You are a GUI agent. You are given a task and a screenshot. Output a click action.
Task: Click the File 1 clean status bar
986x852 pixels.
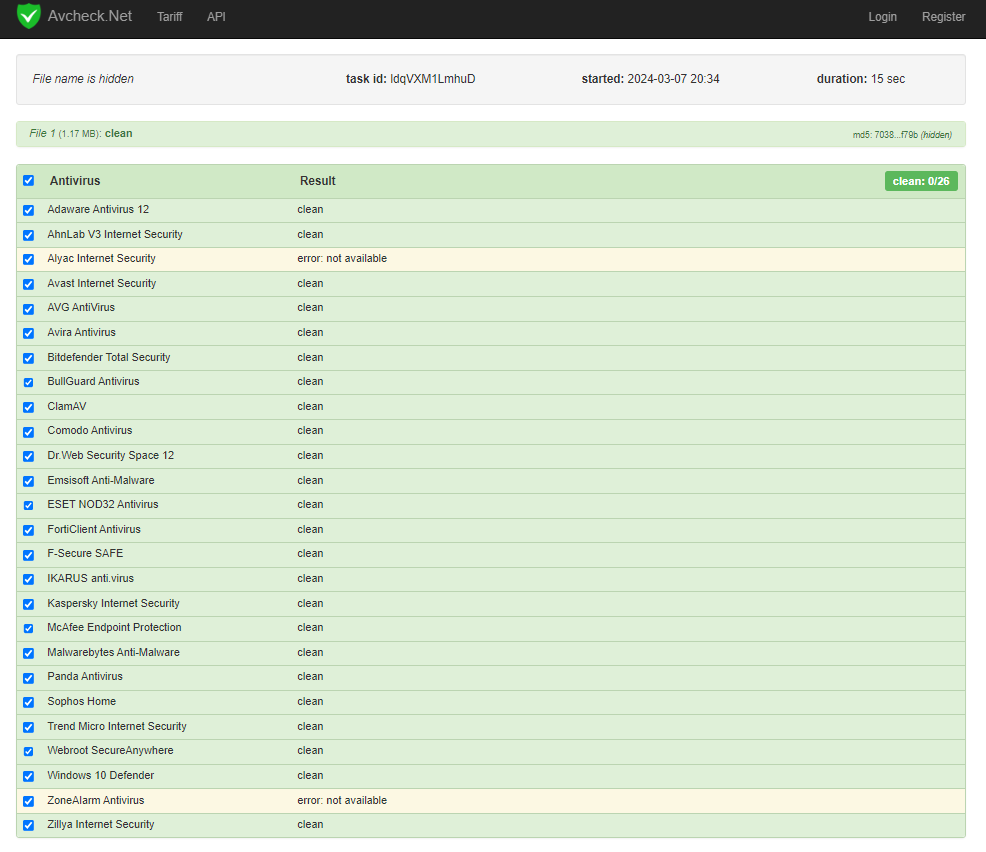490,134
